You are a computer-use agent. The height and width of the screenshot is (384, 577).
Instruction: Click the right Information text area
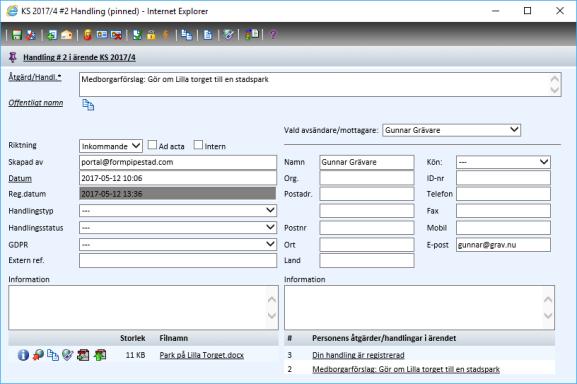coord(419,307)
